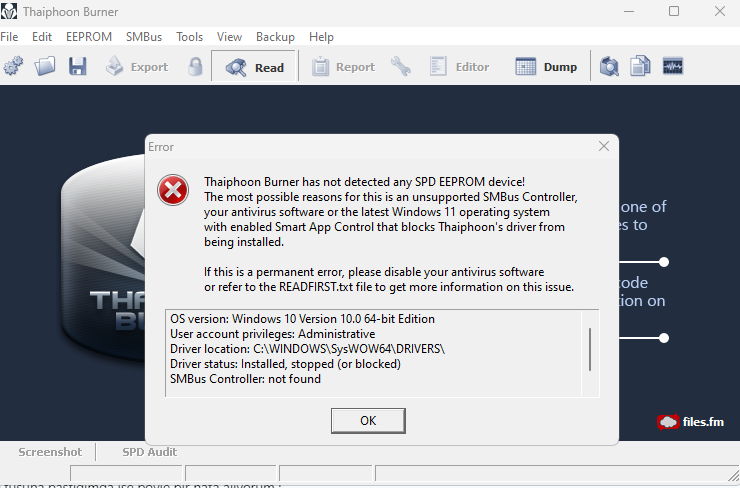Click the red error icon in dialog

(173, 190)
